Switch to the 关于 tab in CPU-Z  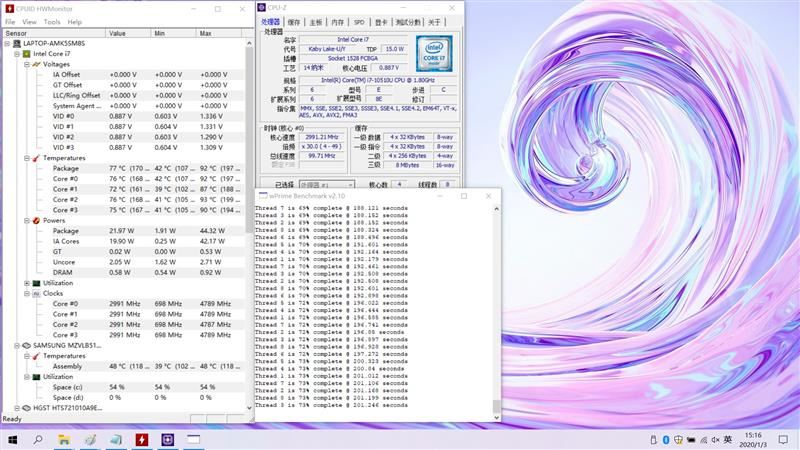tap(434, 22)
